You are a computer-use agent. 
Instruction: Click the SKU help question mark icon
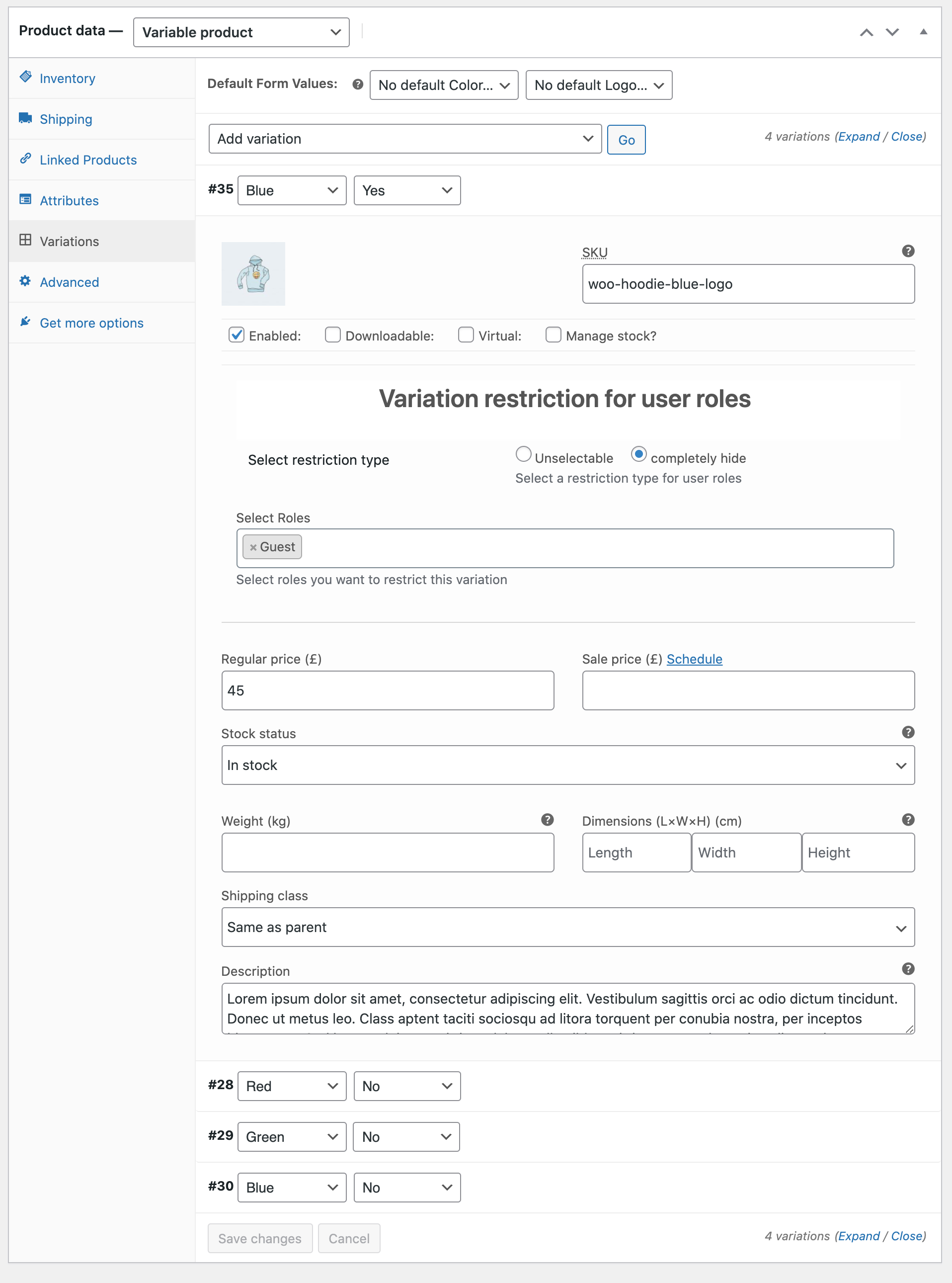[908, 252]
